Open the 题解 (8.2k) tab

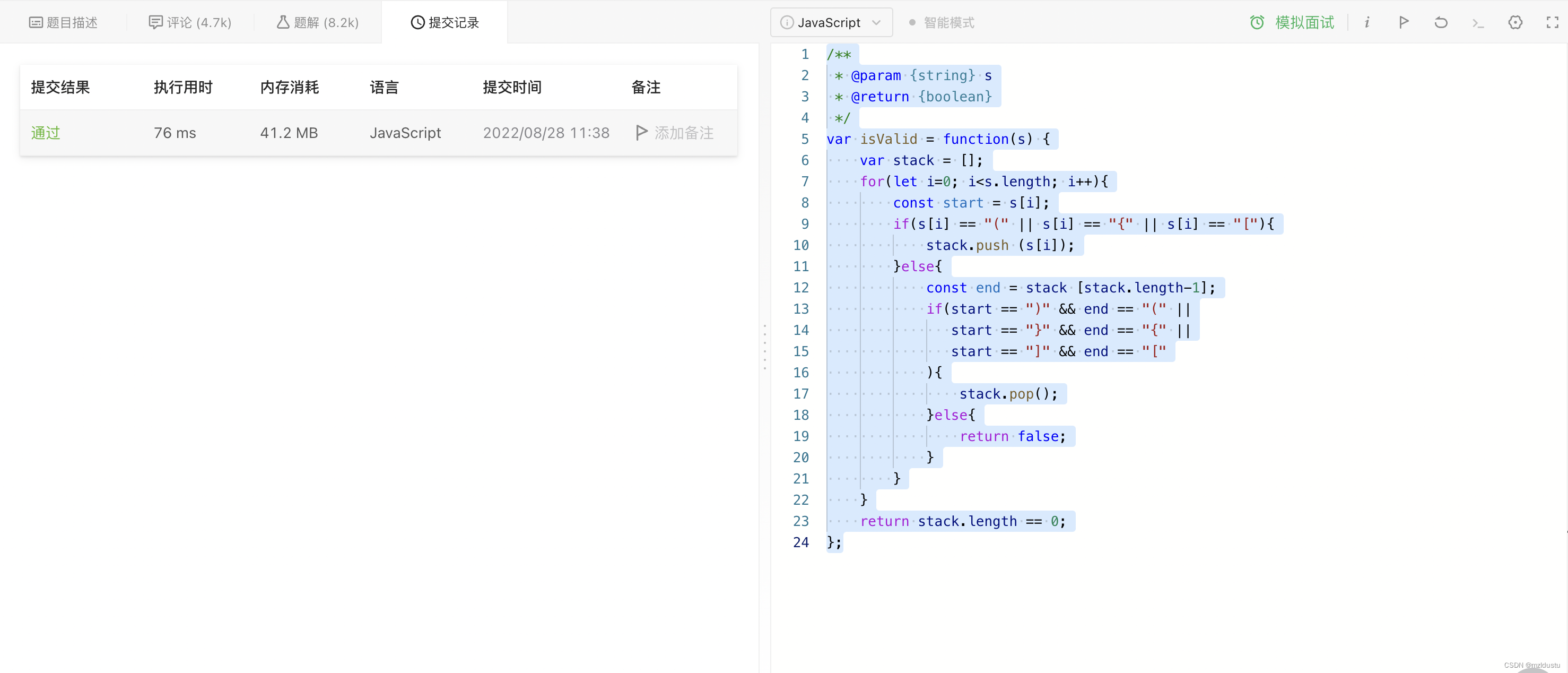[x=317, y=22]
